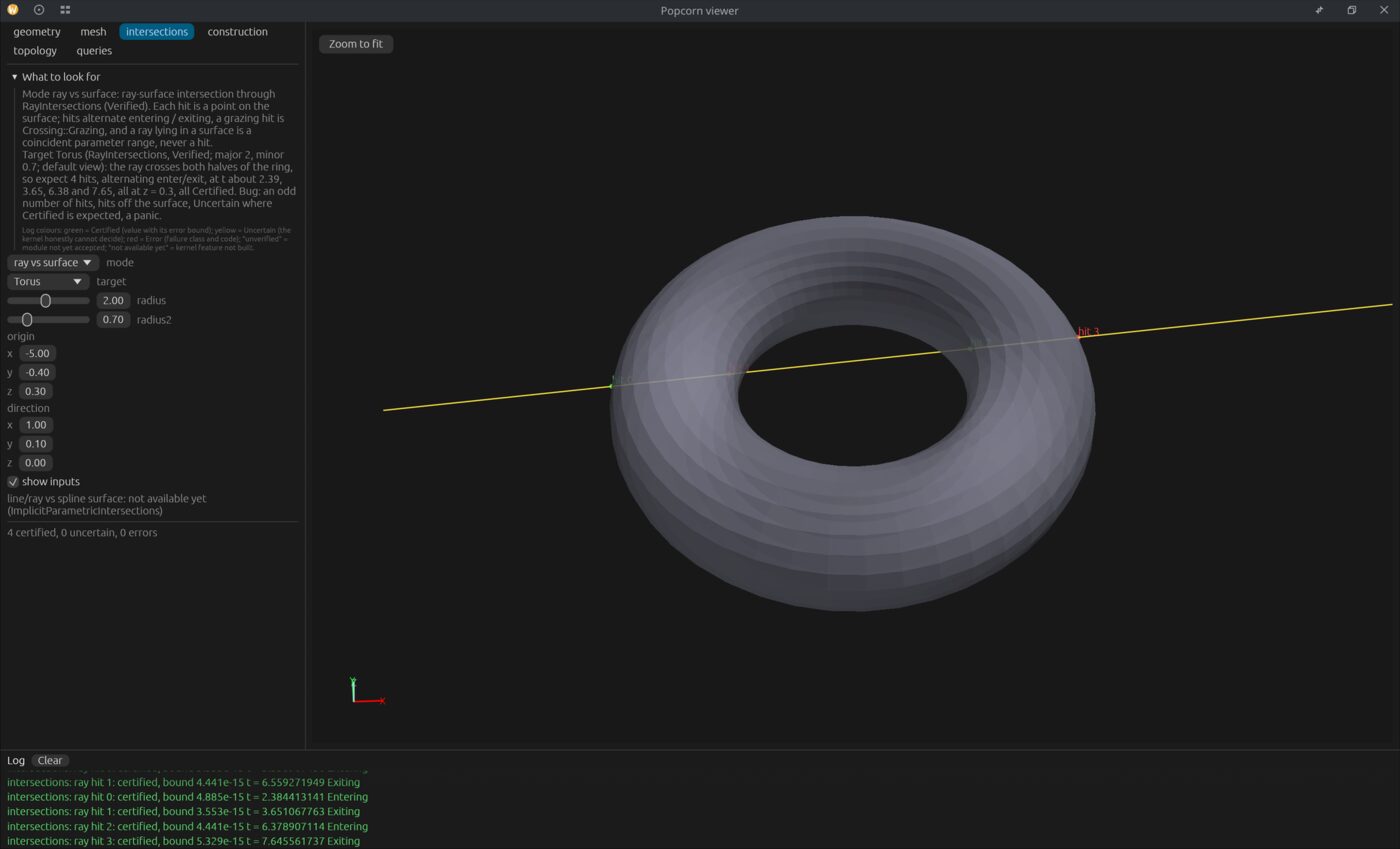Screen dimensions: 1400x849
Task: Open the 'ray vs surface' mode dropdown
Action: [53, 263]
